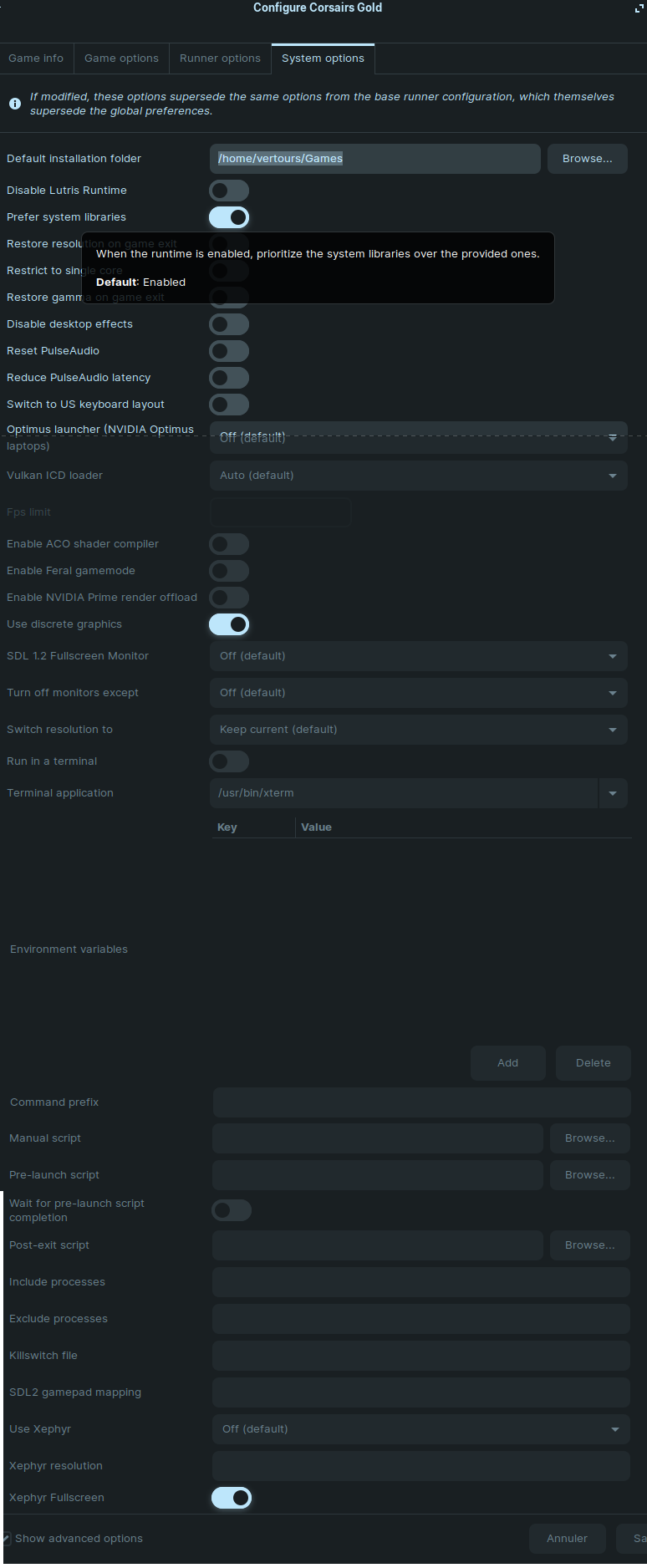Open the Runner options tab

point(220,59)
